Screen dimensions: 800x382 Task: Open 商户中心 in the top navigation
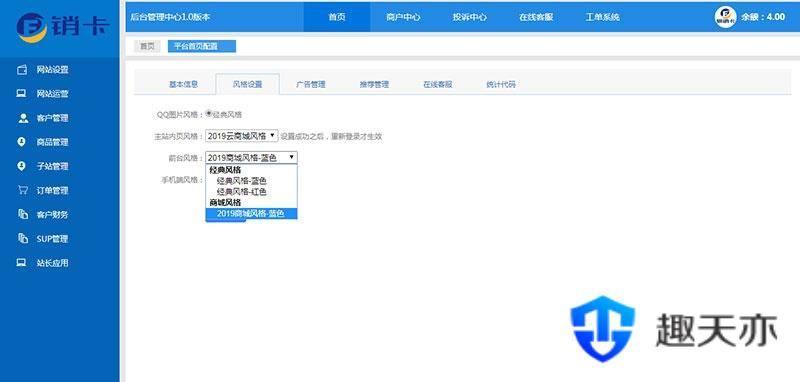pyautogui.click(x=403, y=17)
